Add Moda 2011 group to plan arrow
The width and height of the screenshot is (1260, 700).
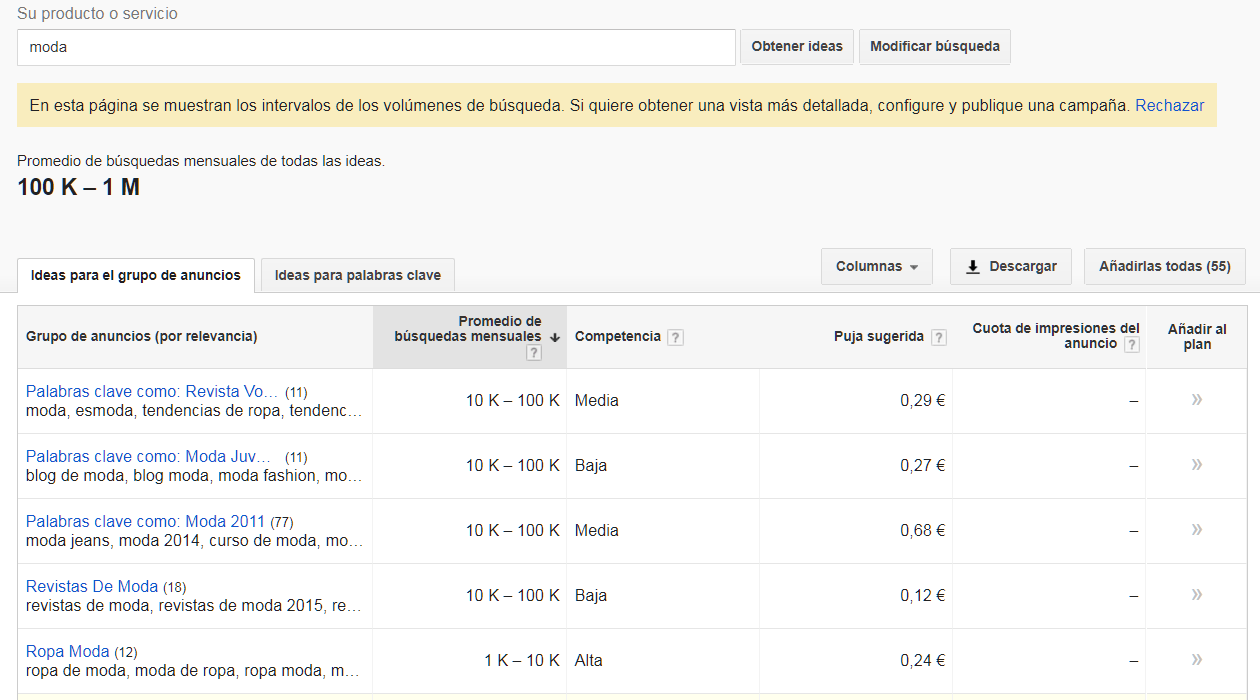pos(1196,530)
